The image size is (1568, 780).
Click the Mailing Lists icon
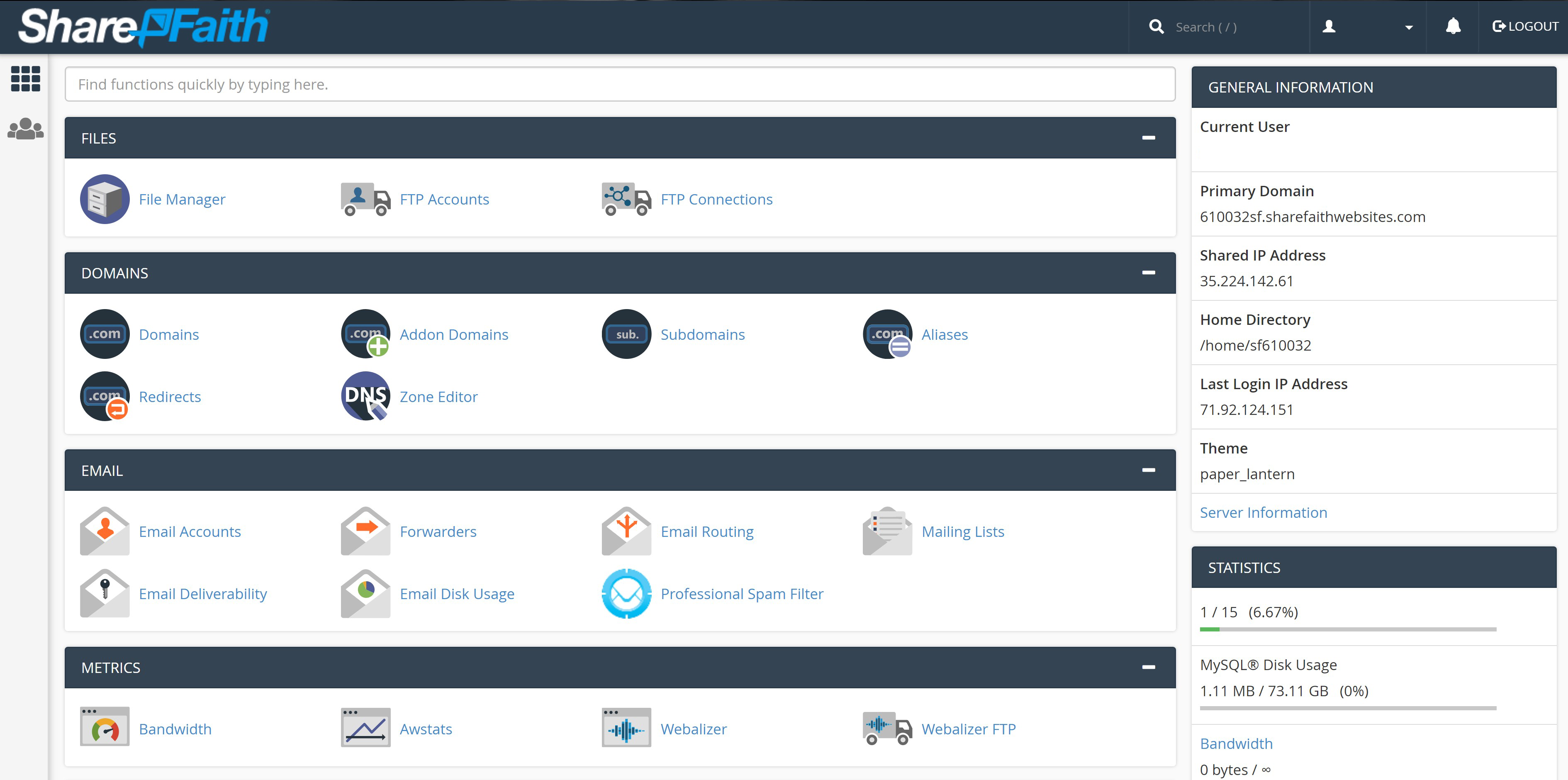[x=887, y=531]
